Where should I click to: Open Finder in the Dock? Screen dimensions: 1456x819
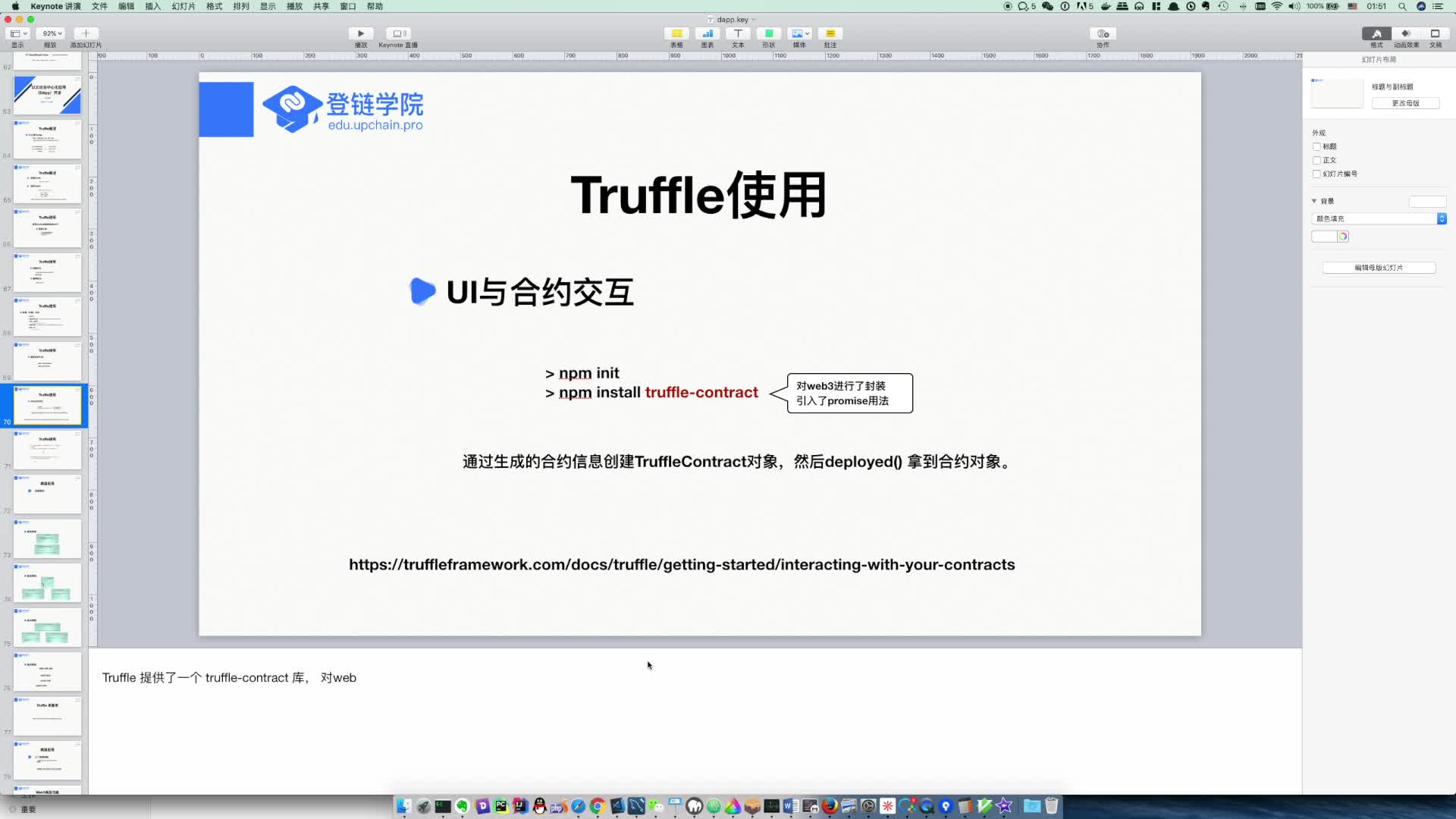404,806
